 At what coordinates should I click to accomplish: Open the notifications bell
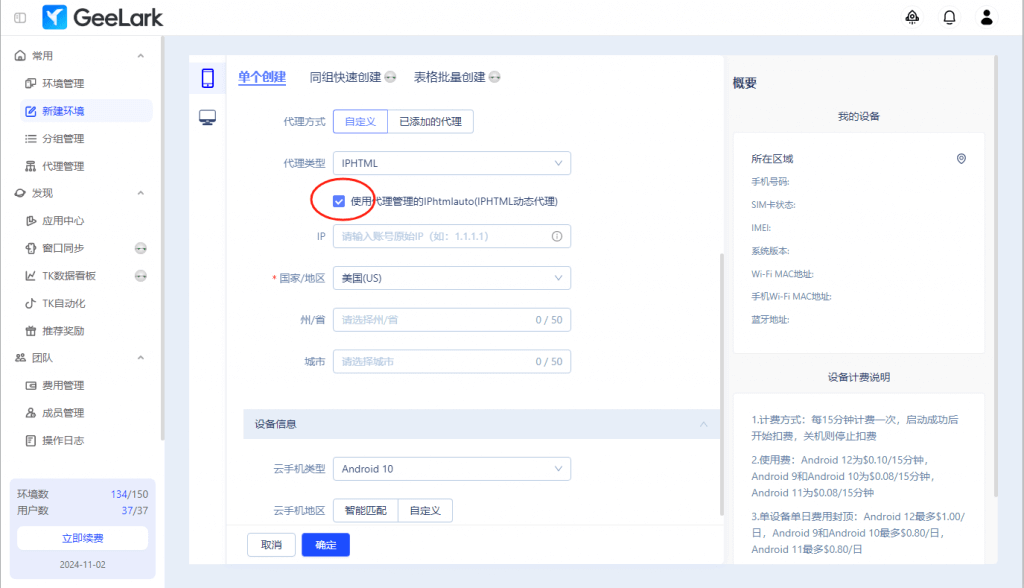(x=949, y=17)
